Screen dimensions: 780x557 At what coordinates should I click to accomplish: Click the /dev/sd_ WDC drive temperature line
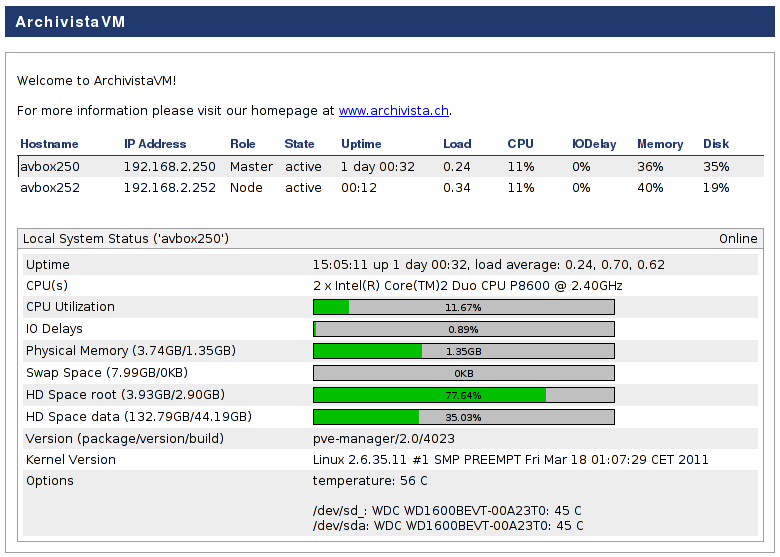pyautogui.click(x=447, y=511)
